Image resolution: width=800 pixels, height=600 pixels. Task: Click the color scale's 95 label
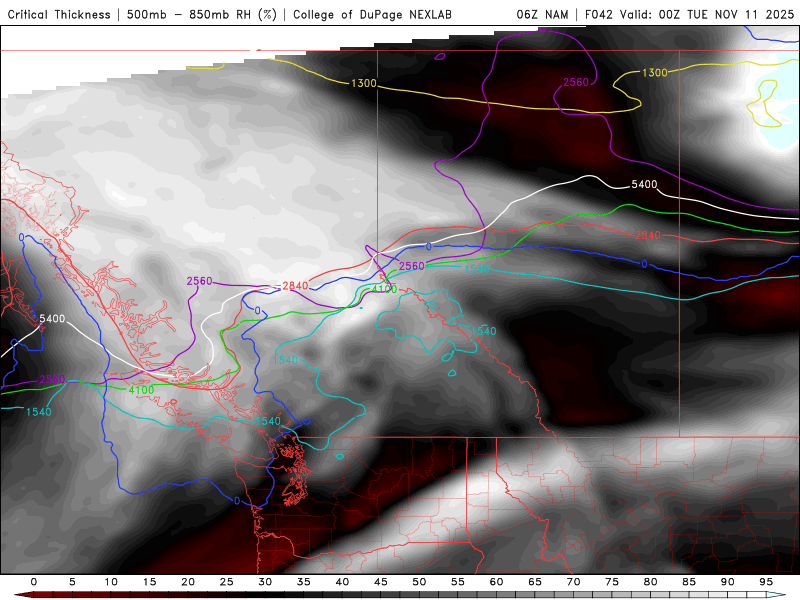(766, 582)
